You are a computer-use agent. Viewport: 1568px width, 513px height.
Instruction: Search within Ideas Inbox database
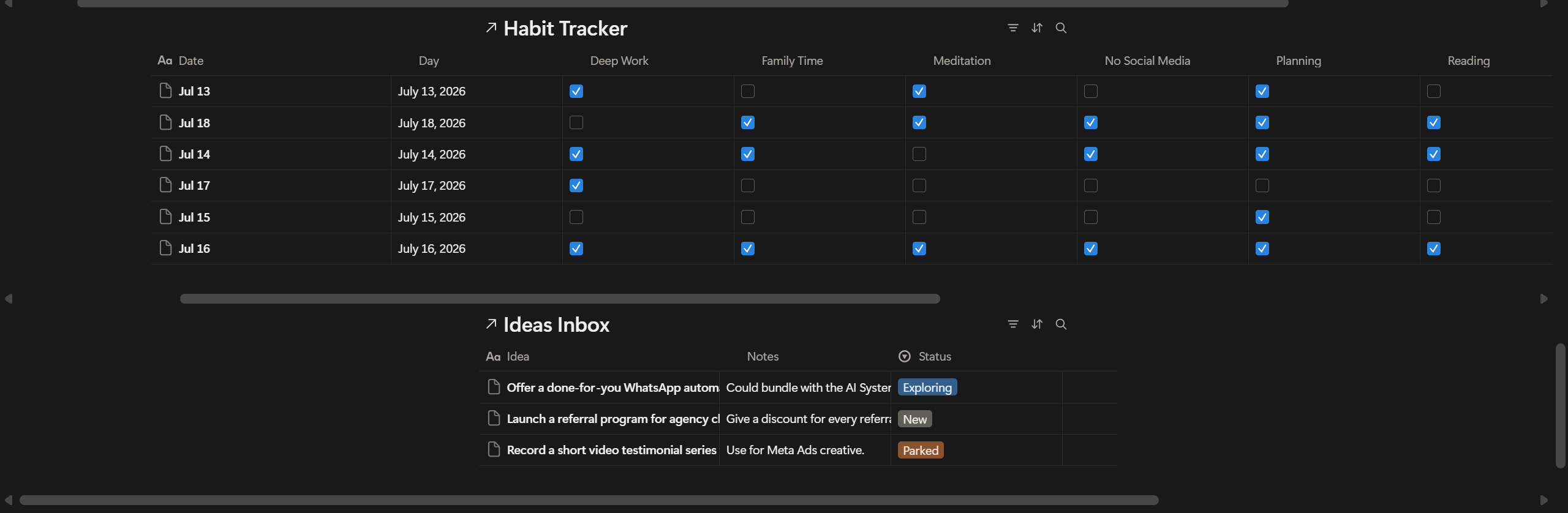[1061, 324]
